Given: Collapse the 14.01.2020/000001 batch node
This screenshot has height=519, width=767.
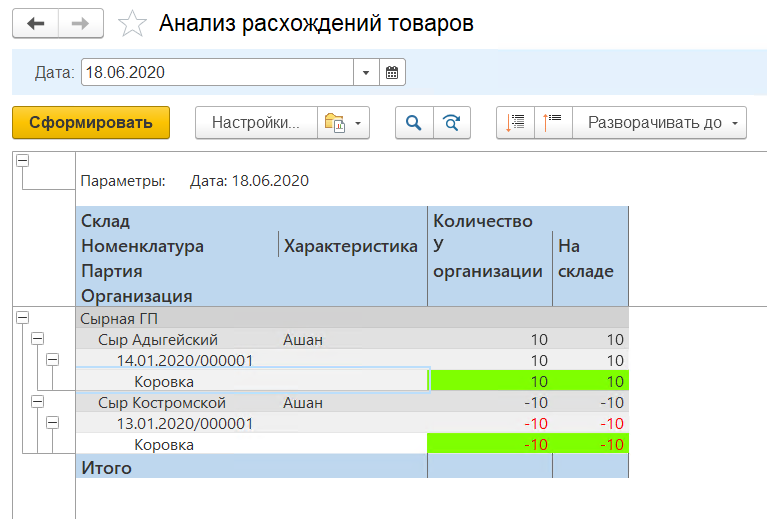Looking at the screenshot, I should 53,359.
